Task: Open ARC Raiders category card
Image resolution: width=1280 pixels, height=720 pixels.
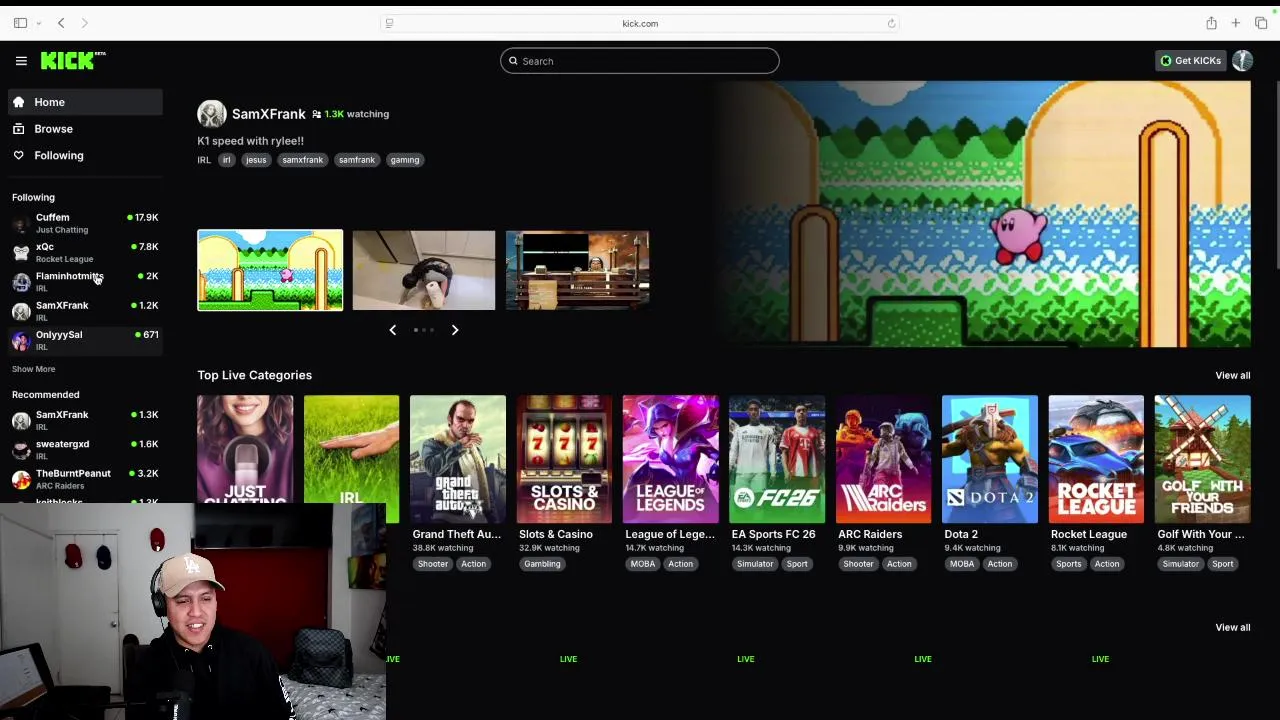Action: 883,458
